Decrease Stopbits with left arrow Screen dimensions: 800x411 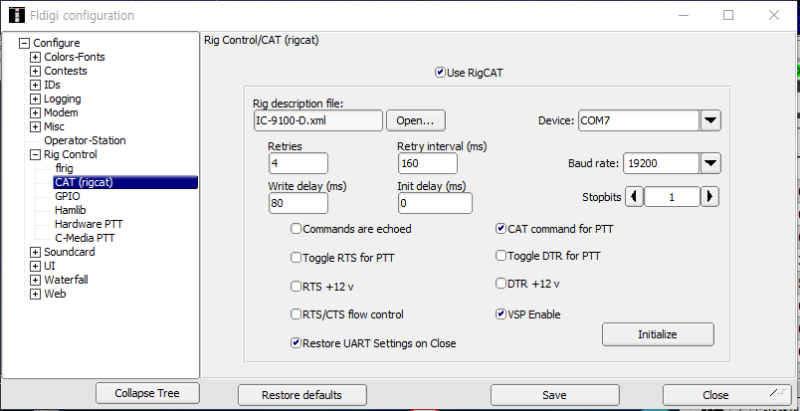[634, 197]
